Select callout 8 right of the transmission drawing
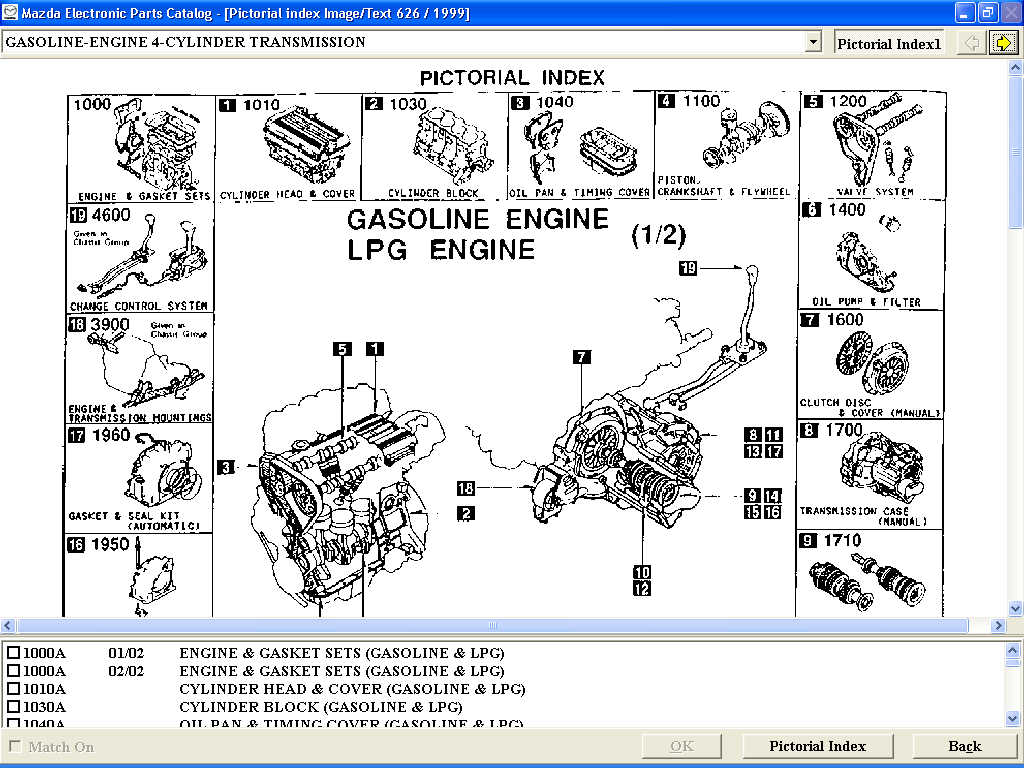Viewport: 1024px width, 768px height. coord(753,435)
